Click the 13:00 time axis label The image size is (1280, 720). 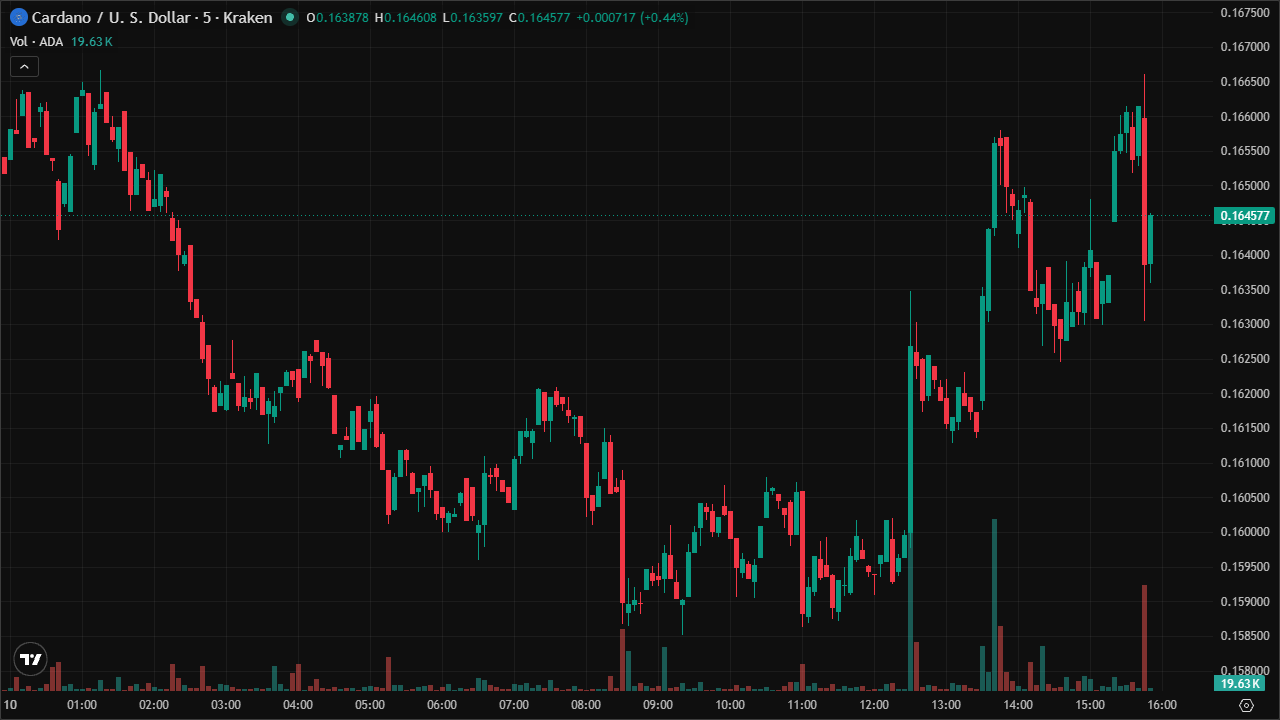[946, 705]
